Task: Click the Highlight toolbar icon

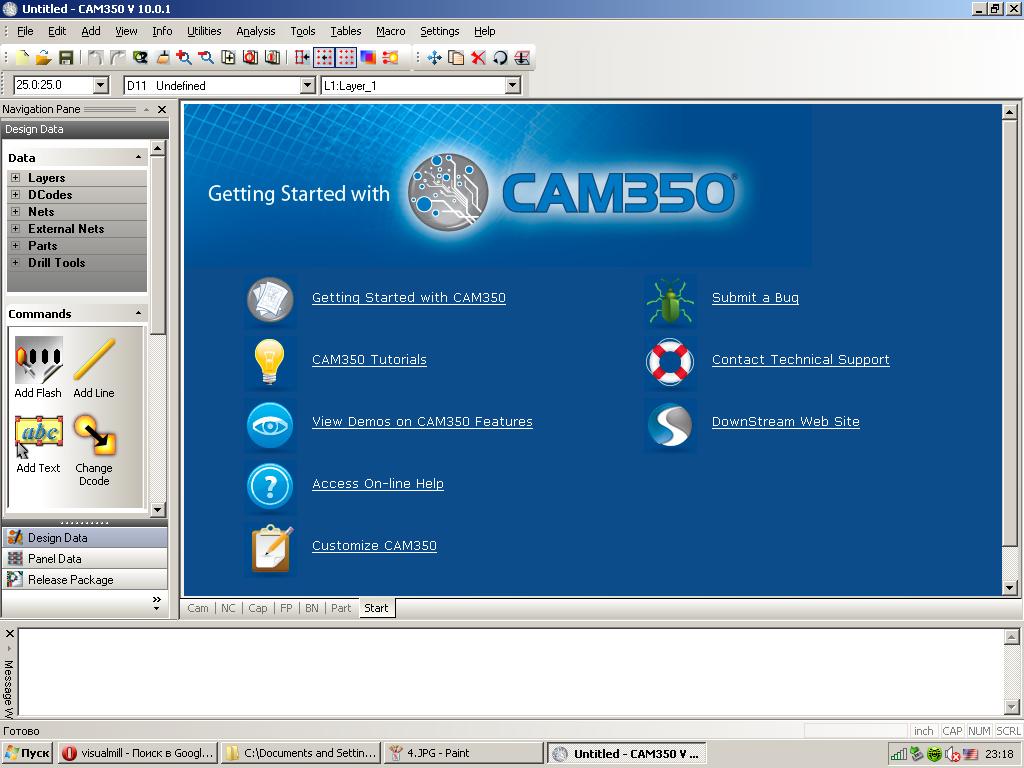Action: click(391, 57)
